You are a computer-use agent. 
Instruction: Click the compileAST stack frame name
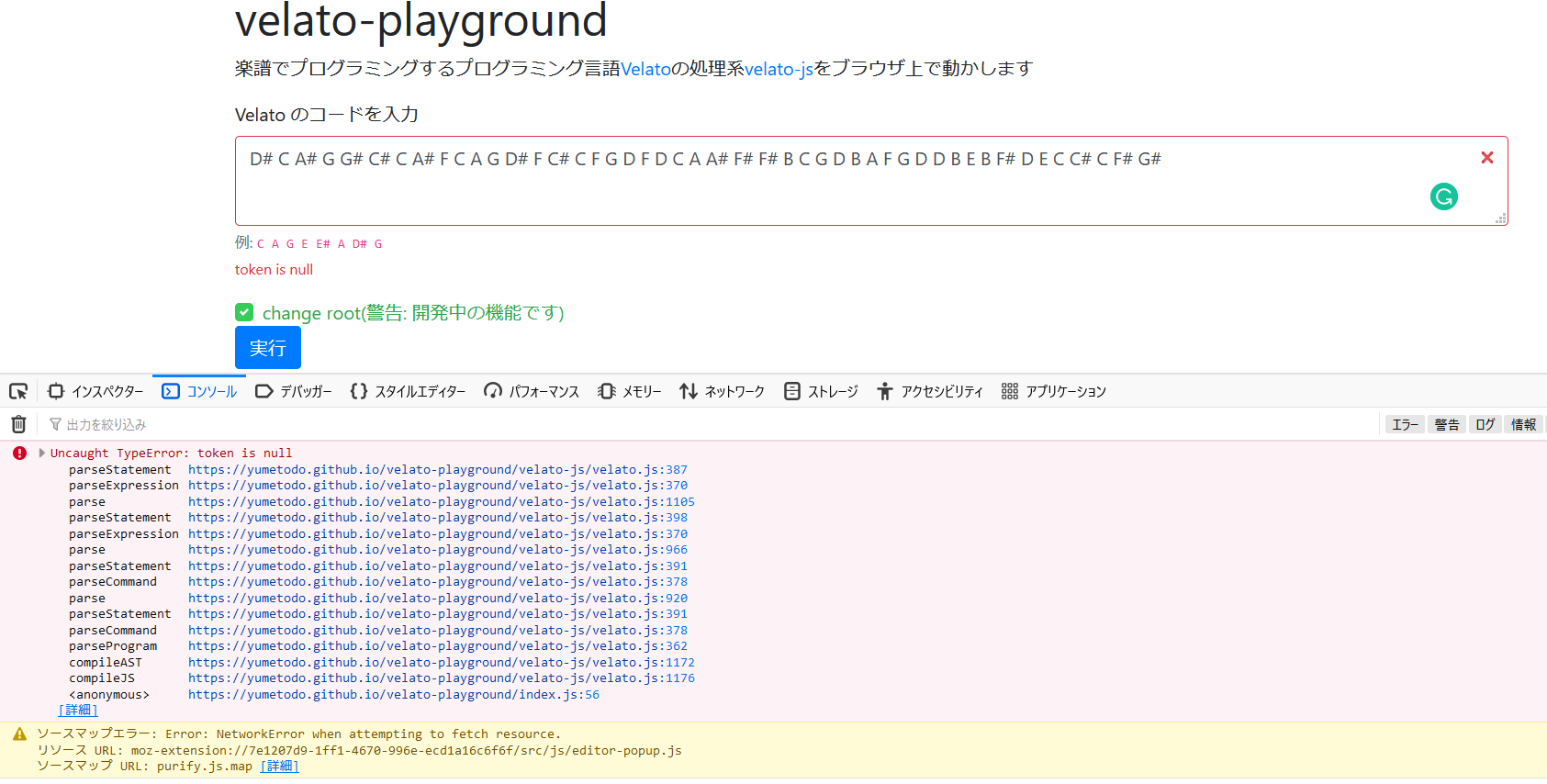tap(106, 663)
